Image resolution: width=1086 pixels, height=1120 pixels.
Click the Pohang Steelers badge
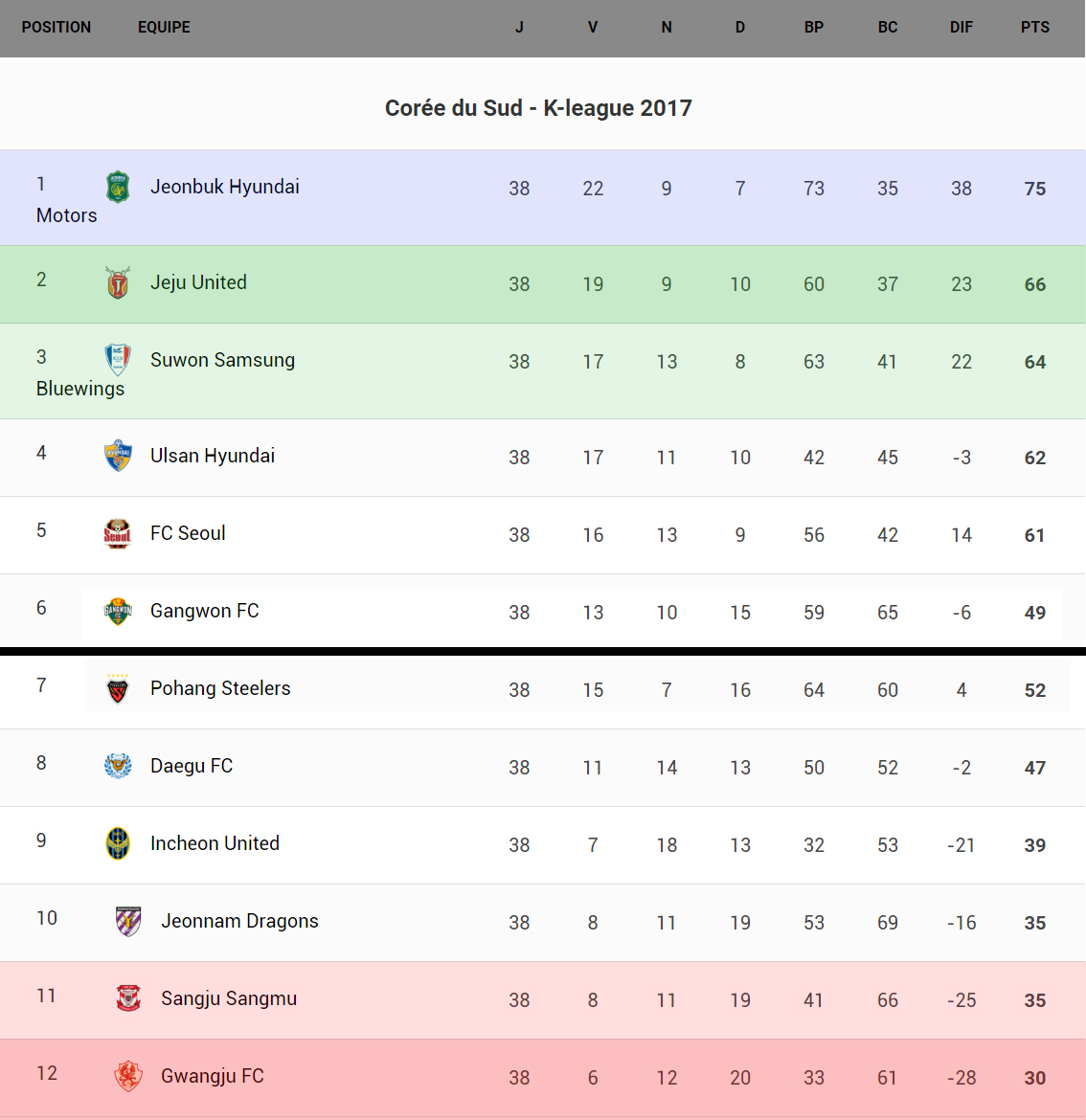point(118,688)
